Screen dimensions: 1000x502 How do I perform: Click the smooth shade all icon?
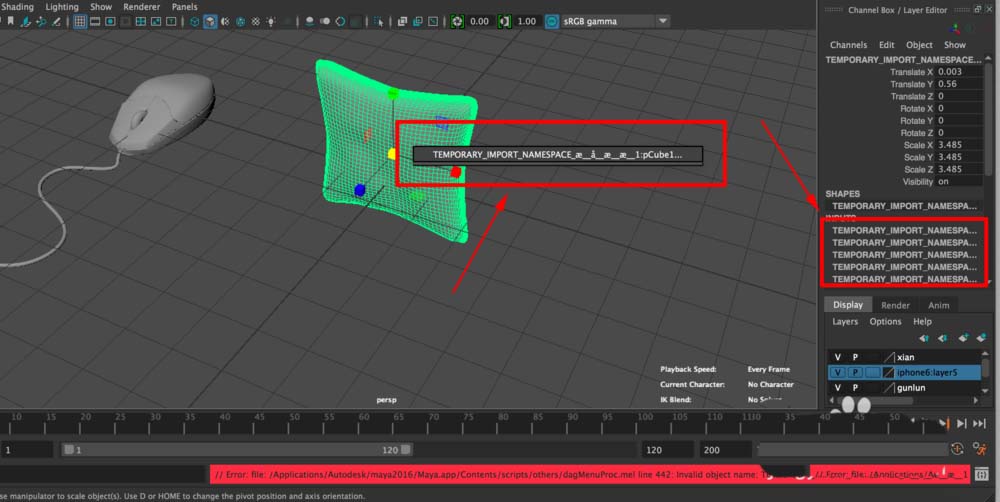click(210, 21)
